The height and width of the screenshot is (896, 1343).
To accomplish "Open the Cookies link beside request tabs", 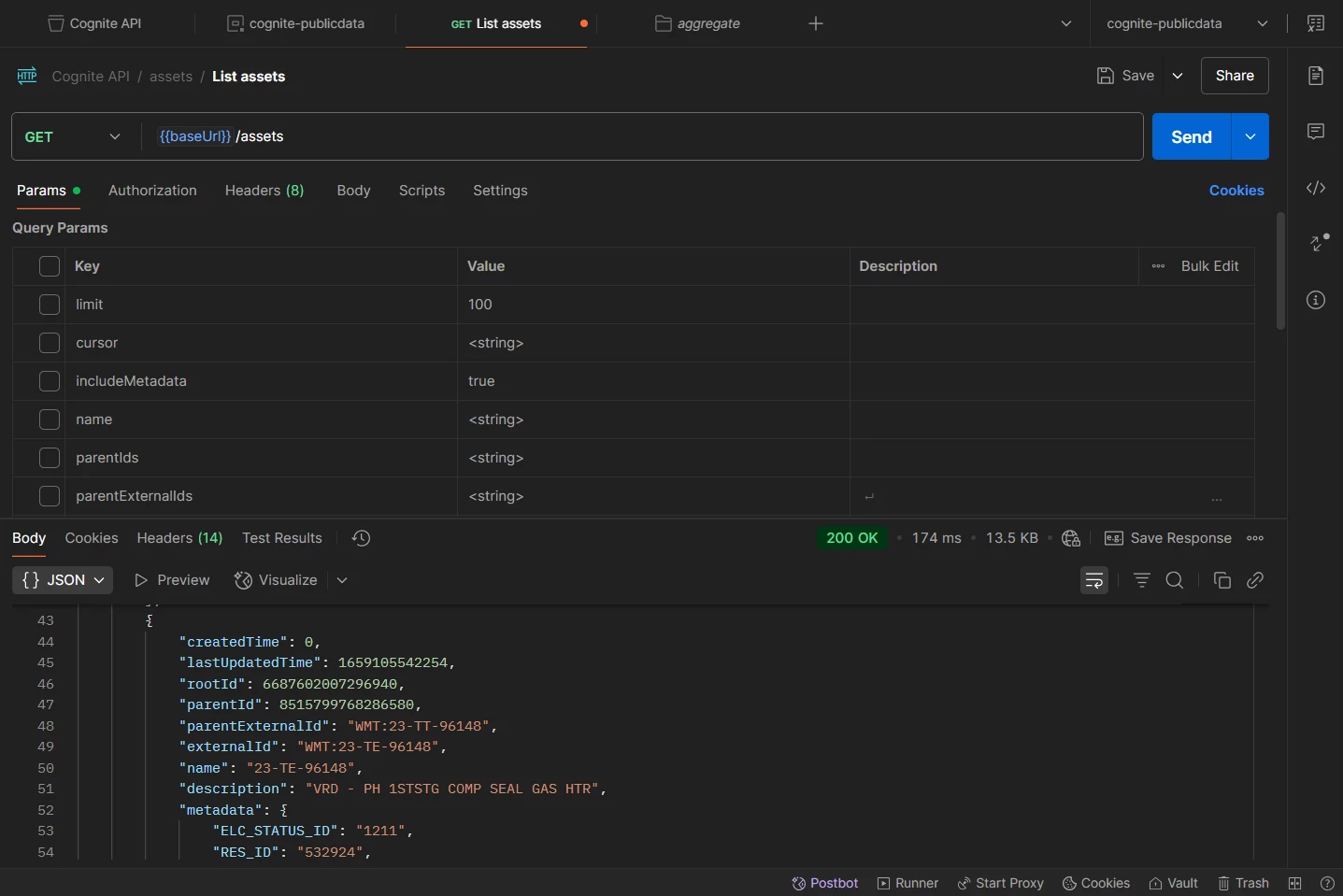I will click(x=1236, y=191).
